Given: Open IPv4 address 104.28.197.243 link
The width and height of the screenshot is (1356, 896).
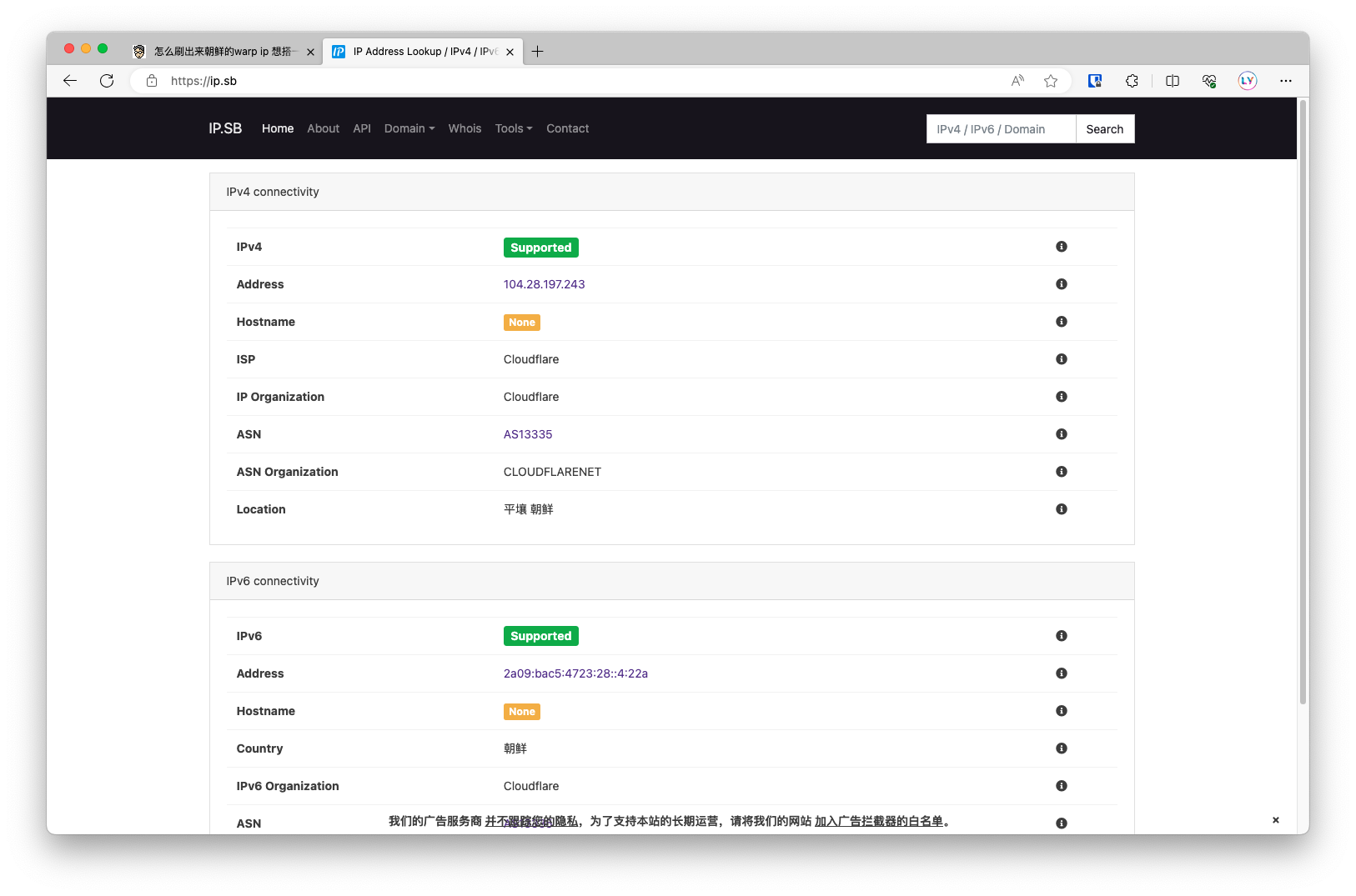Looking at the screenshot, I should coord(545,284).
